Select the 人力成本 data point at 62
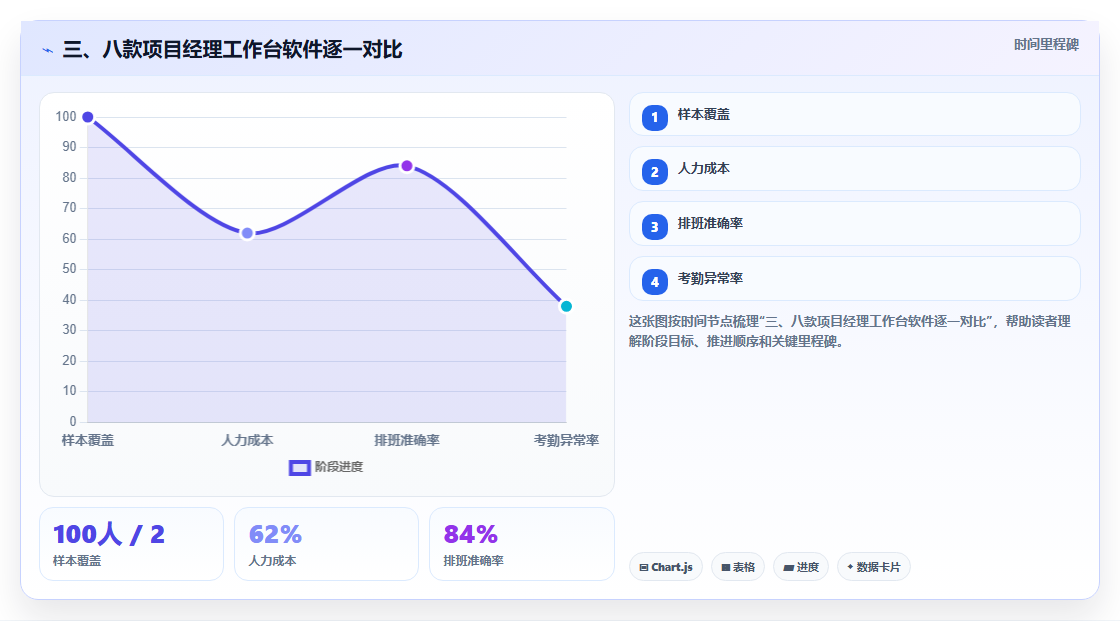This screenshot has height=621, width=1120. coord(247,233)
